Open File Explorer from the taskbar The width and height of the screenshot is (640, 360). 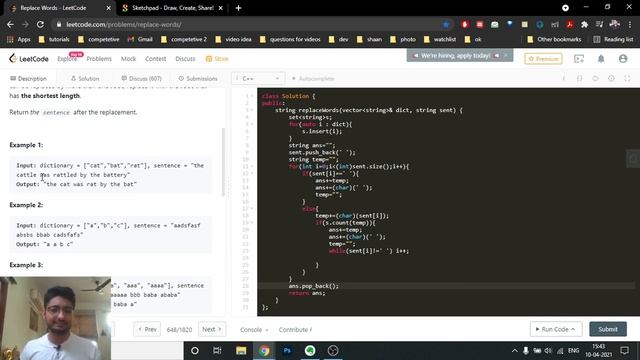point(241,351)
